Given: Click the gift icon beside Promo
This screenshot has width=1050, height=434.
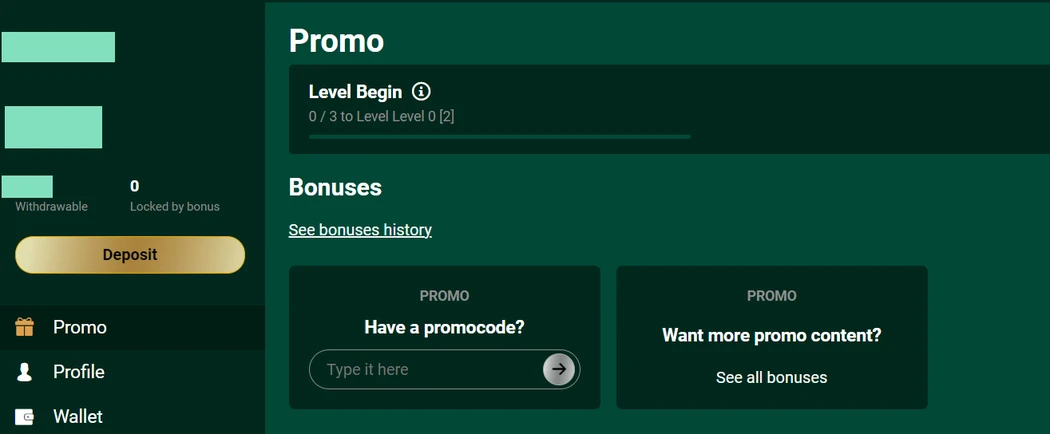Looking at the screenshot, I should click(25, 327).
